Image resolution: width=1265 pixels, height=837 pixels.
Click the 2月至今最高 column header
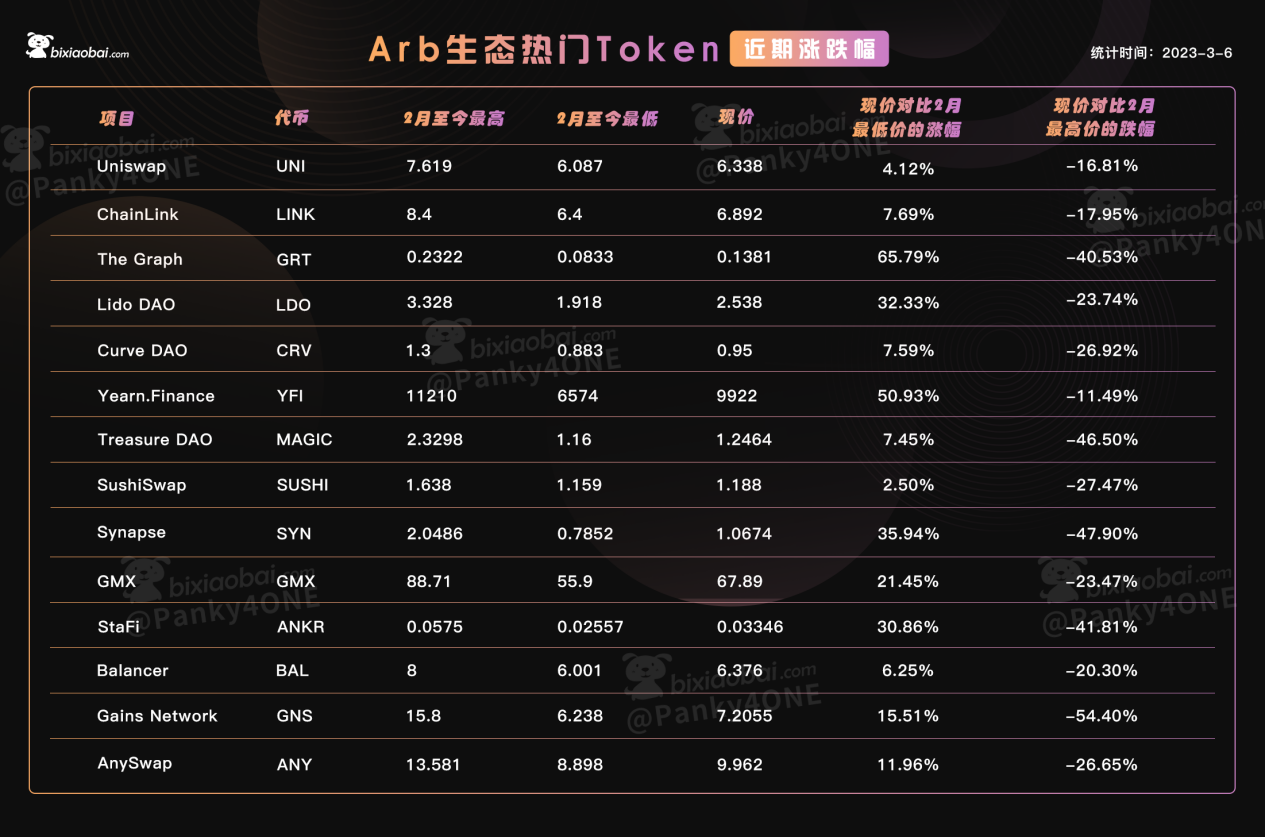[454, 118]
